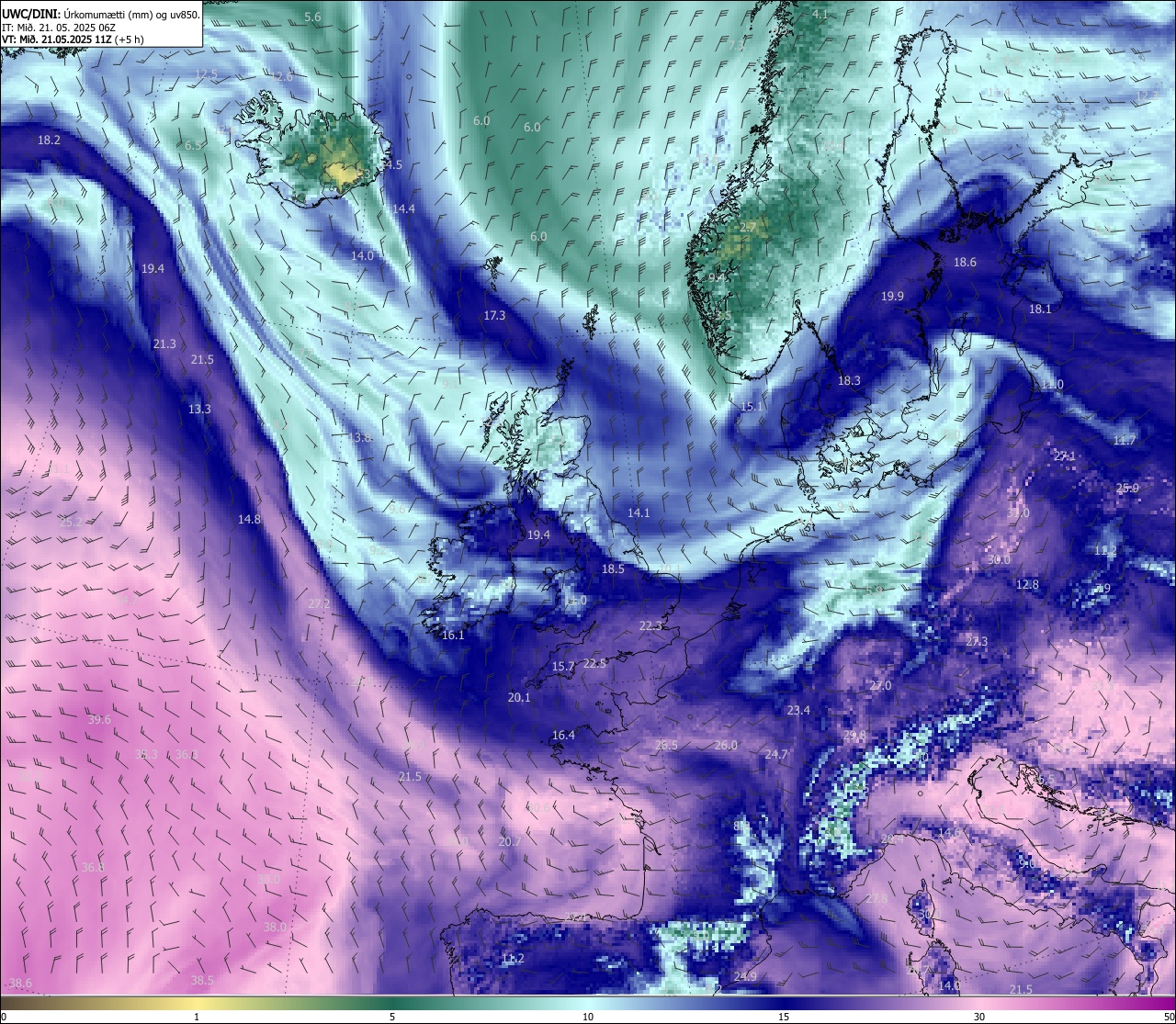Click the 14.4 value southeast of Iceland

pyautogui.click(x=404, y=209)
